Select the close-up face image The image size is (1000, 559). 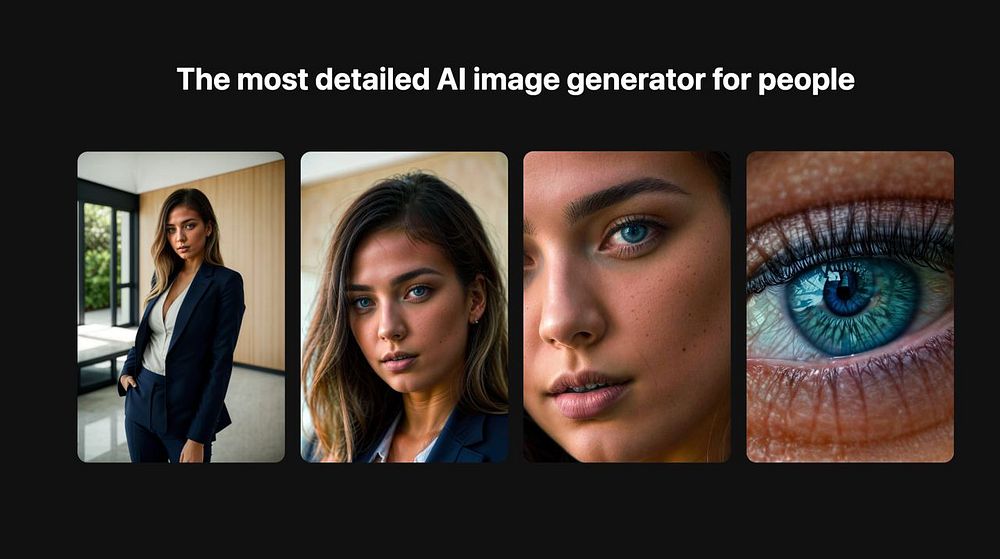[x=627, y=307]
